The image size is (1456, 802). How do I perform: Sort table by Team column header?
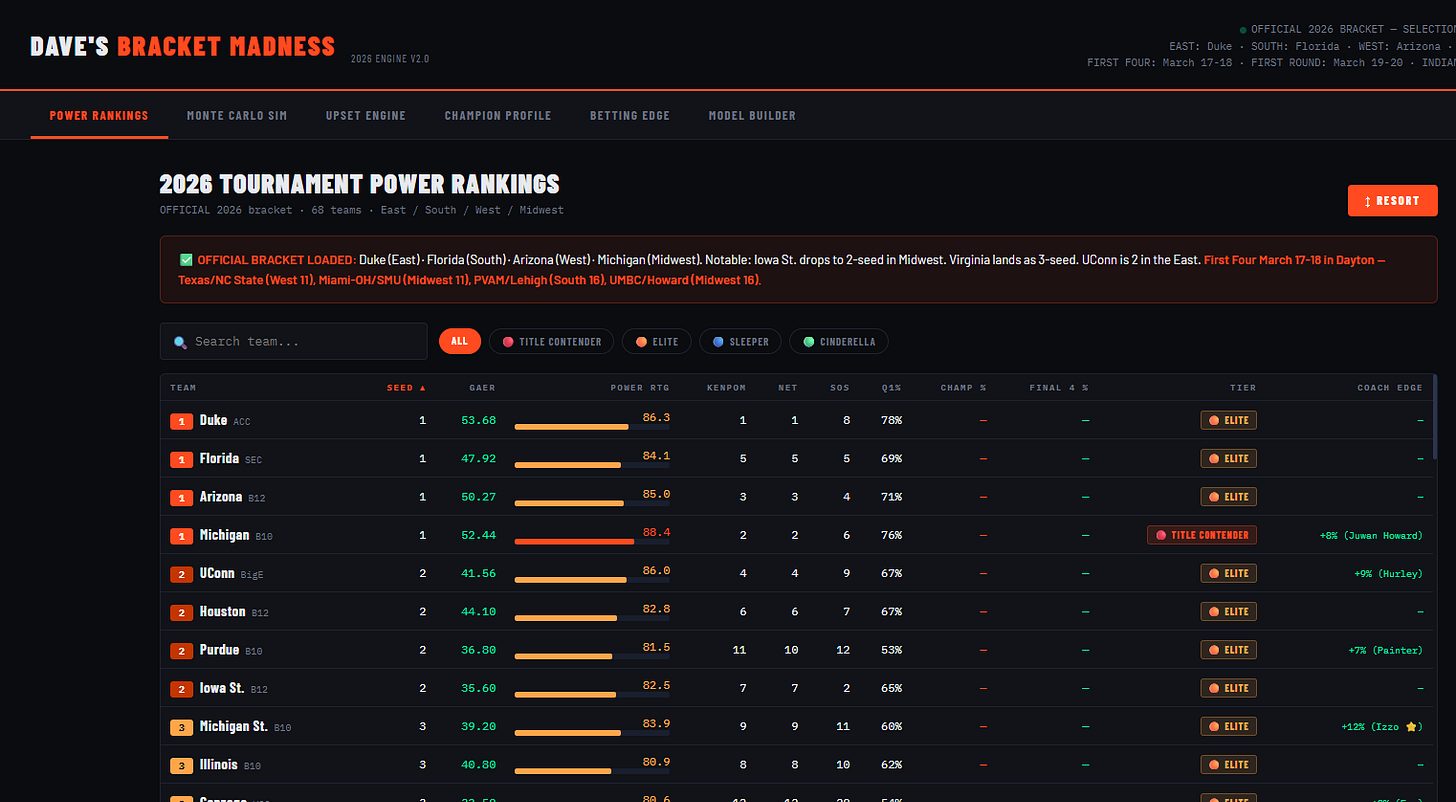[x=183, y=388]
